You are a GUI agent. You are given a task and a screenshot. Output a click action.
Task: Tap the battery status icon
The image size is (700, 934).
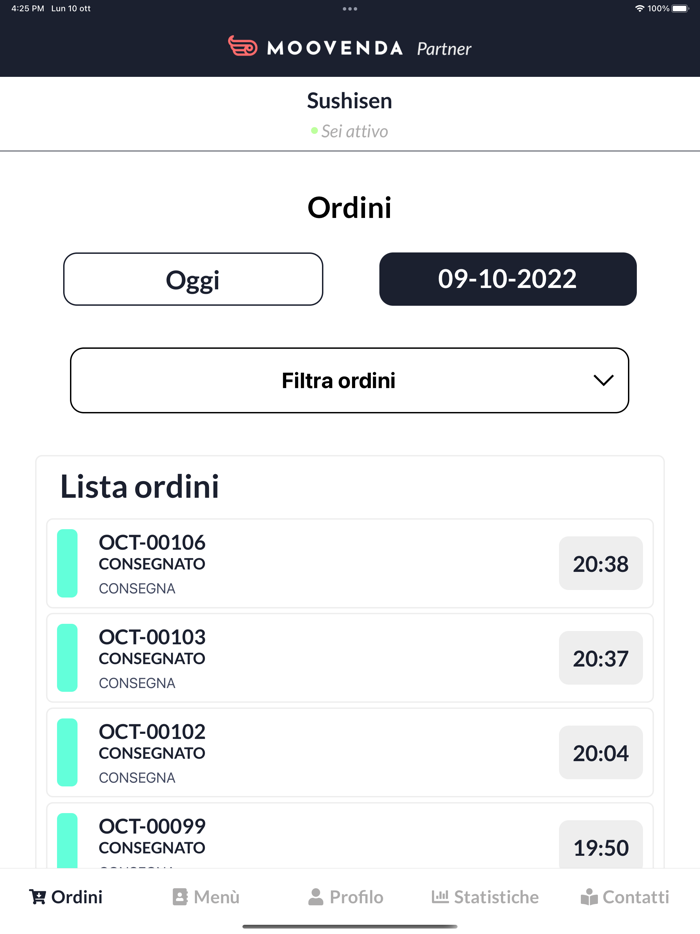pos(687,9)
